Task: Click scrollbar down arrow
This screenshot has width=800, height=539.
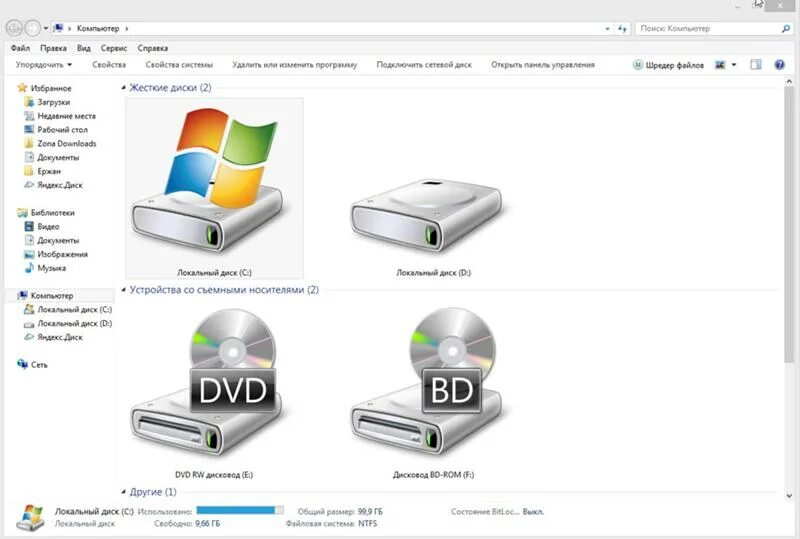Action: click(x=789, y=495)
